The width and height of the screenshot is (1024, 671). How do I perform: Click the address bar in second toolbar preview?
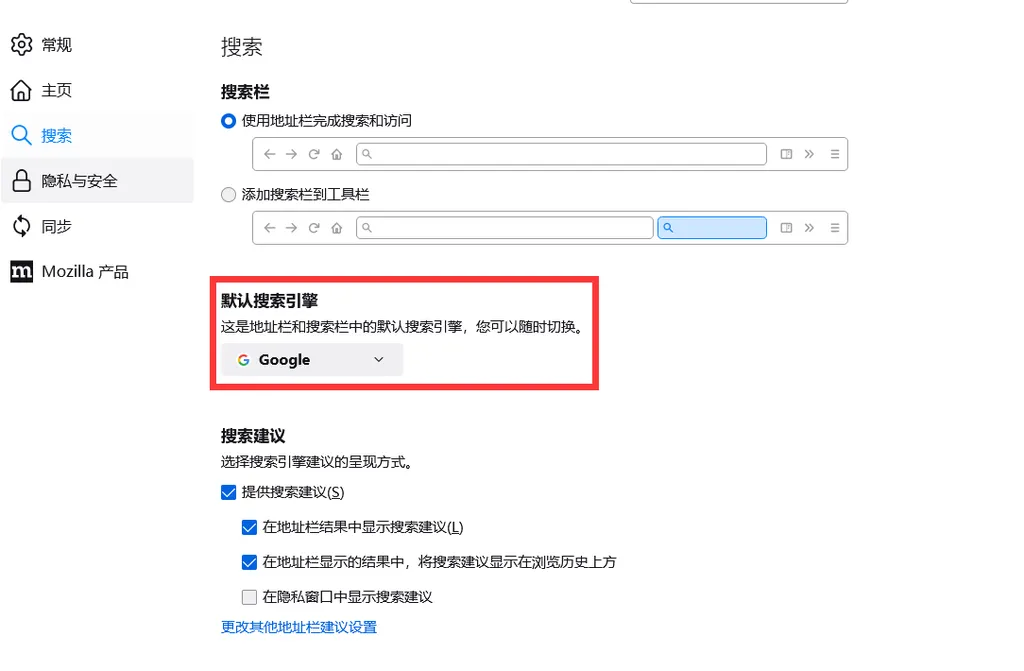505,228
